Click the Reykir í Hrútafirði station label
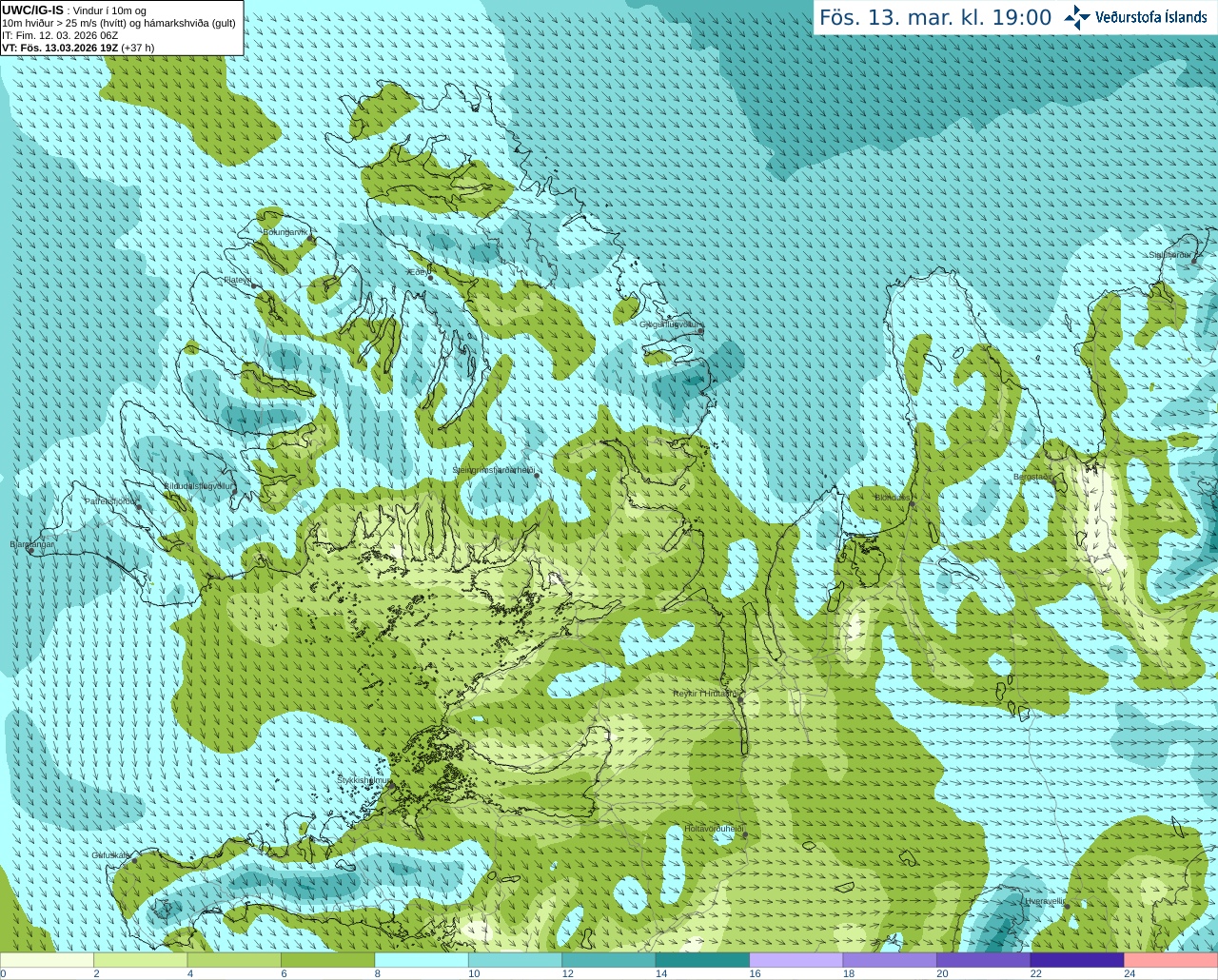 pos(706,694)
